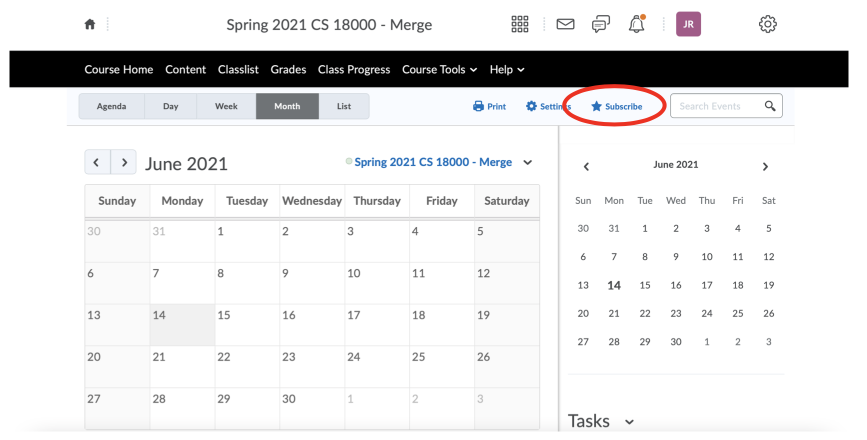867x440 pixels.
Task: Select bold 14 in mini calendar
Action: click(x=614, y=285)
